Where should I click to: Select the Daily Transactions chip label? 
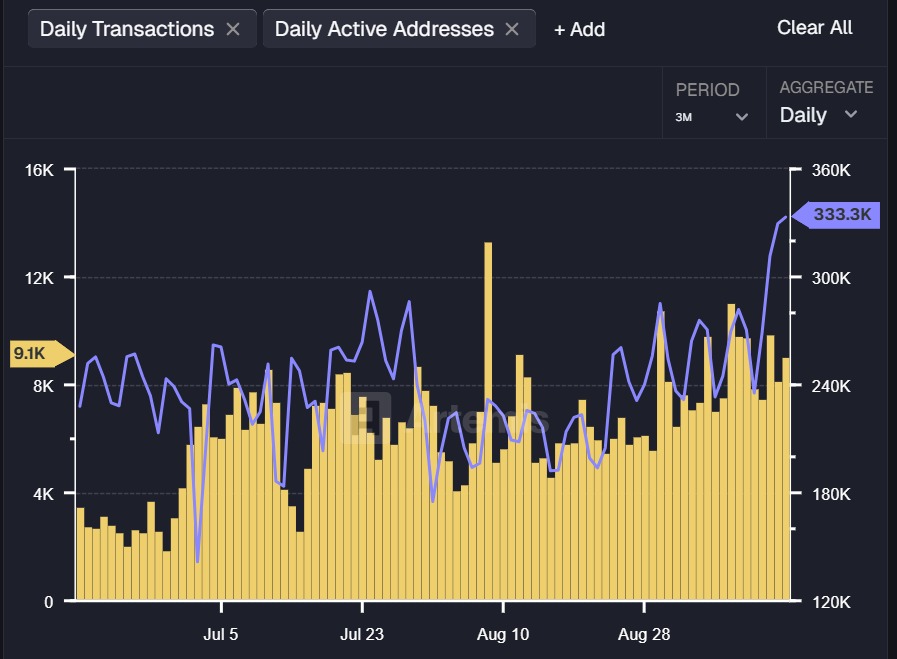[x=127, y=29]
